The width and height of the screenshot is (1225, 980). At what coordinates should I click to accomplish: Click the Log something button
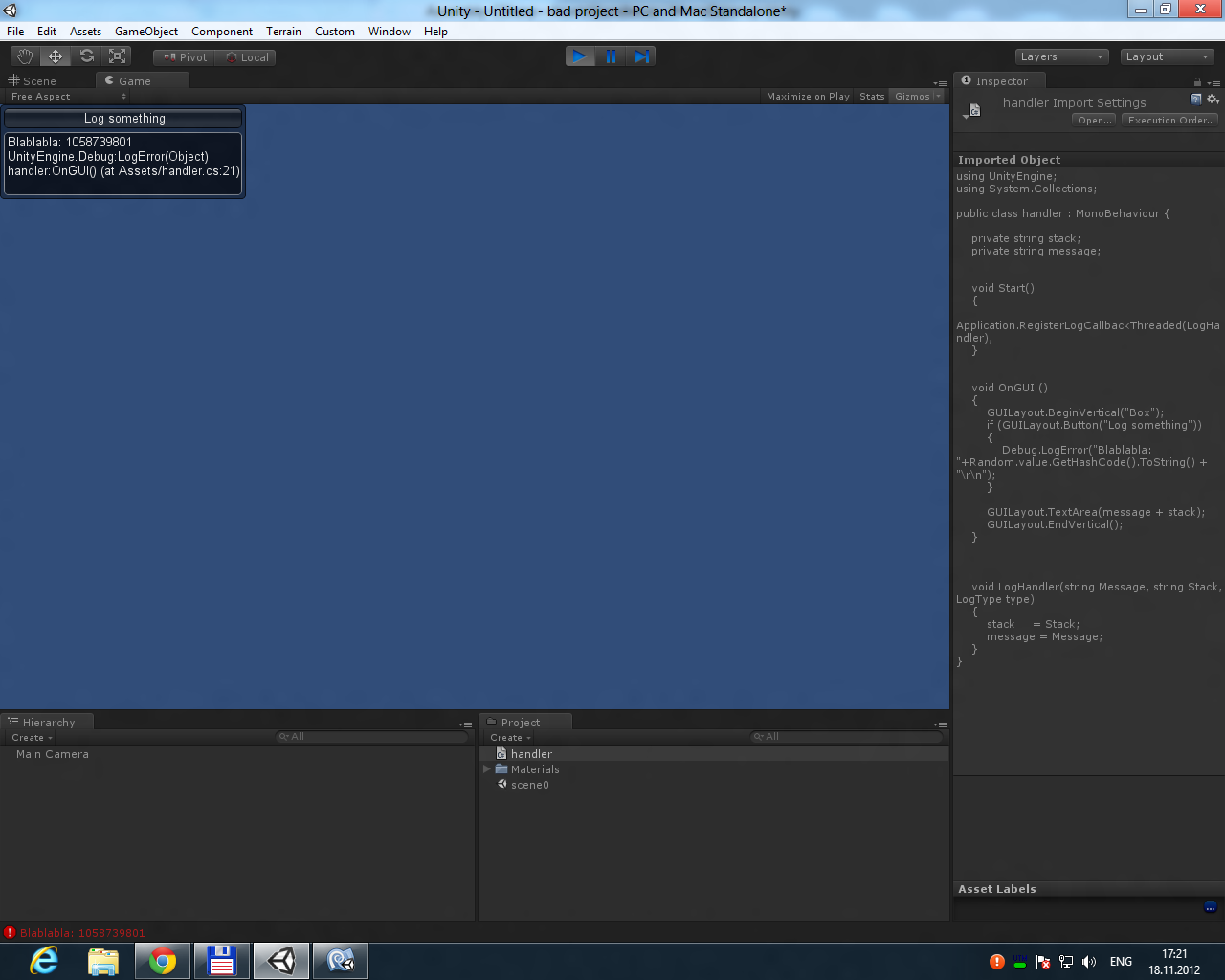[124, 119]
